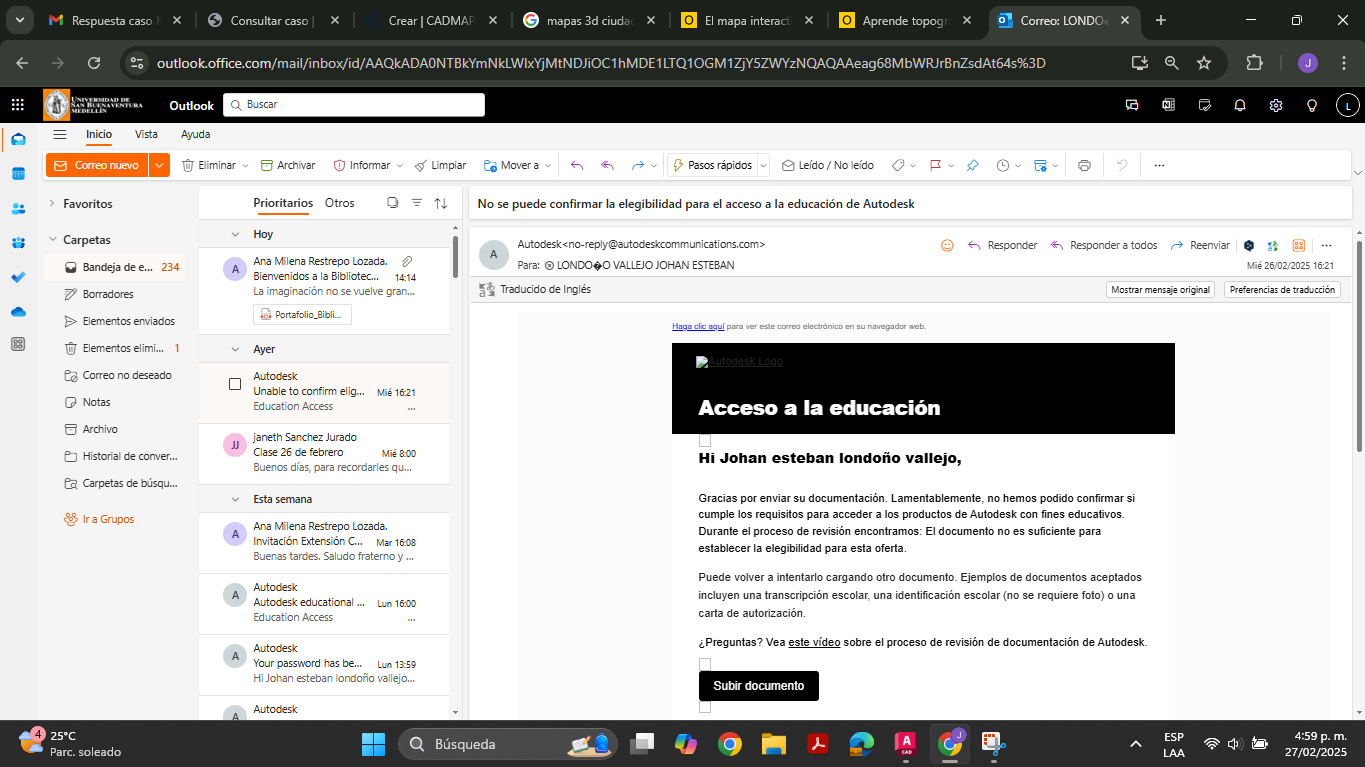Open the notifications bell icon
Image resolution: width=1365 pixels, height=767 pixels.
pos(1240,105)
